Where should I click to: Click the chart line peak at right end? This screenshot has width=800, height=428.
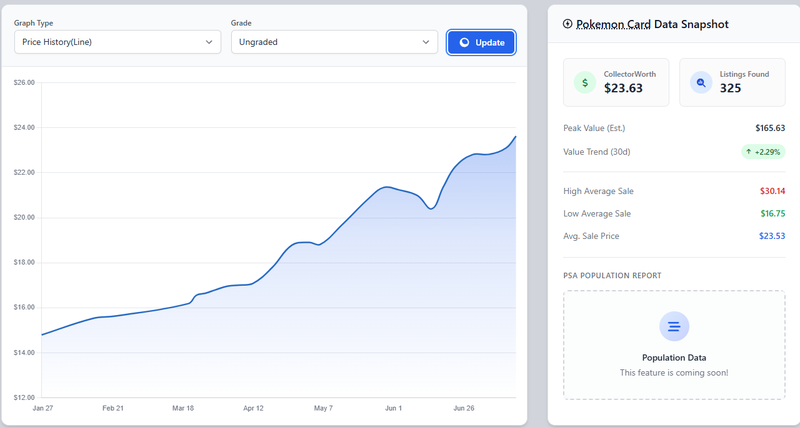(x=515, y=137)
